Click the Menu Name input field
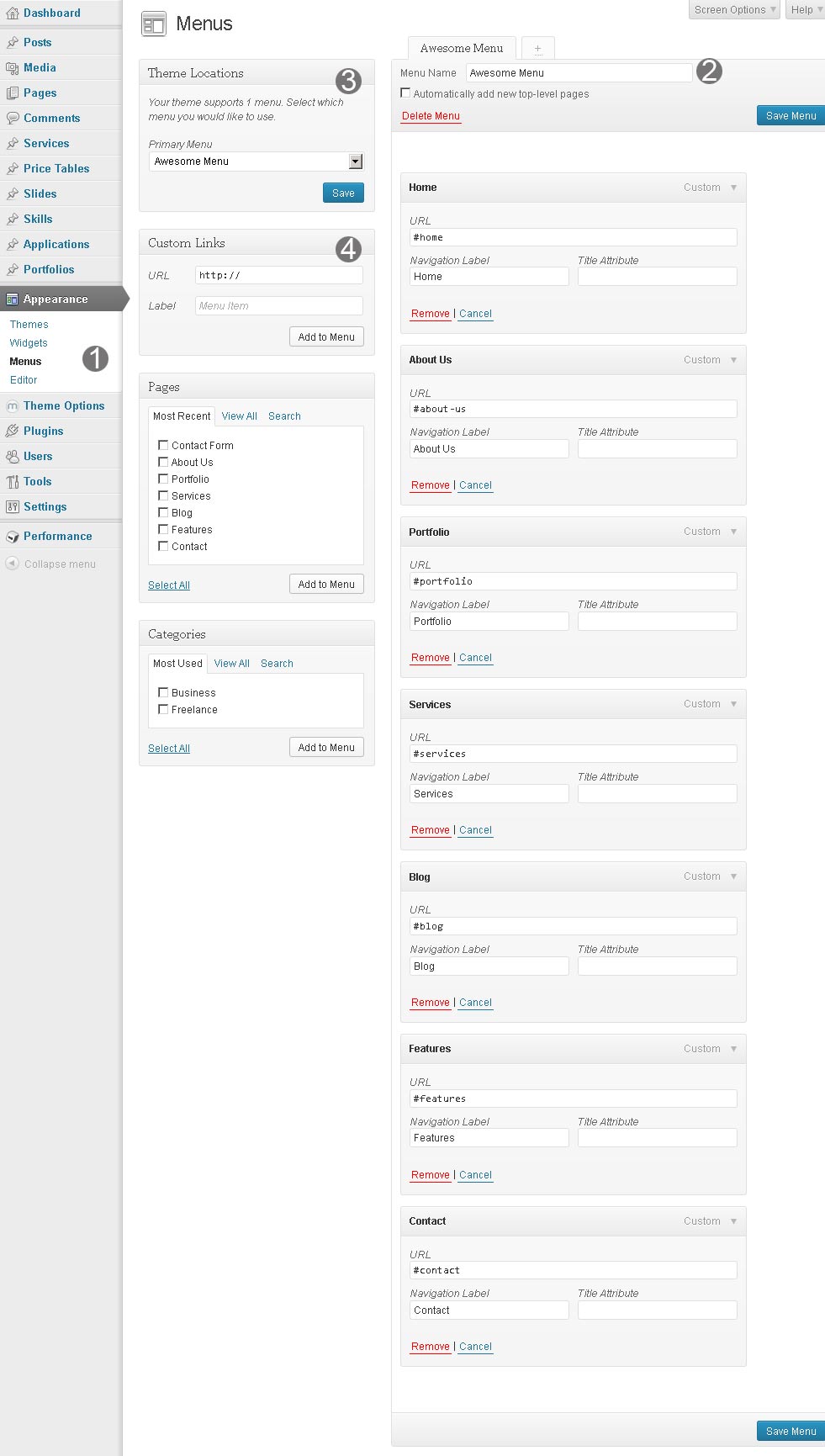This screenshot has height=1456, width=825. tap(579, 73)
